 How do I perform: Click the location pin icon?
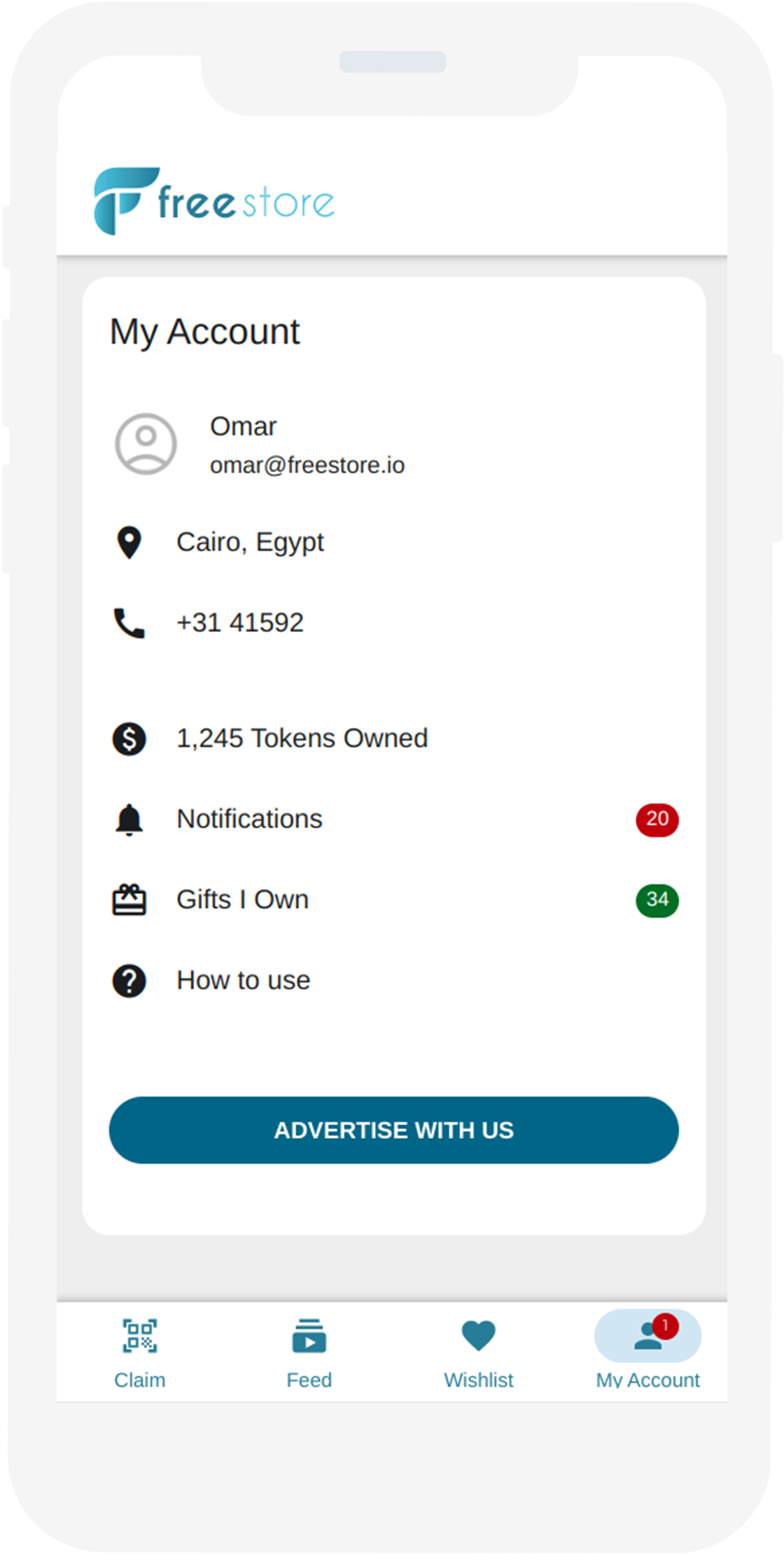129,542
